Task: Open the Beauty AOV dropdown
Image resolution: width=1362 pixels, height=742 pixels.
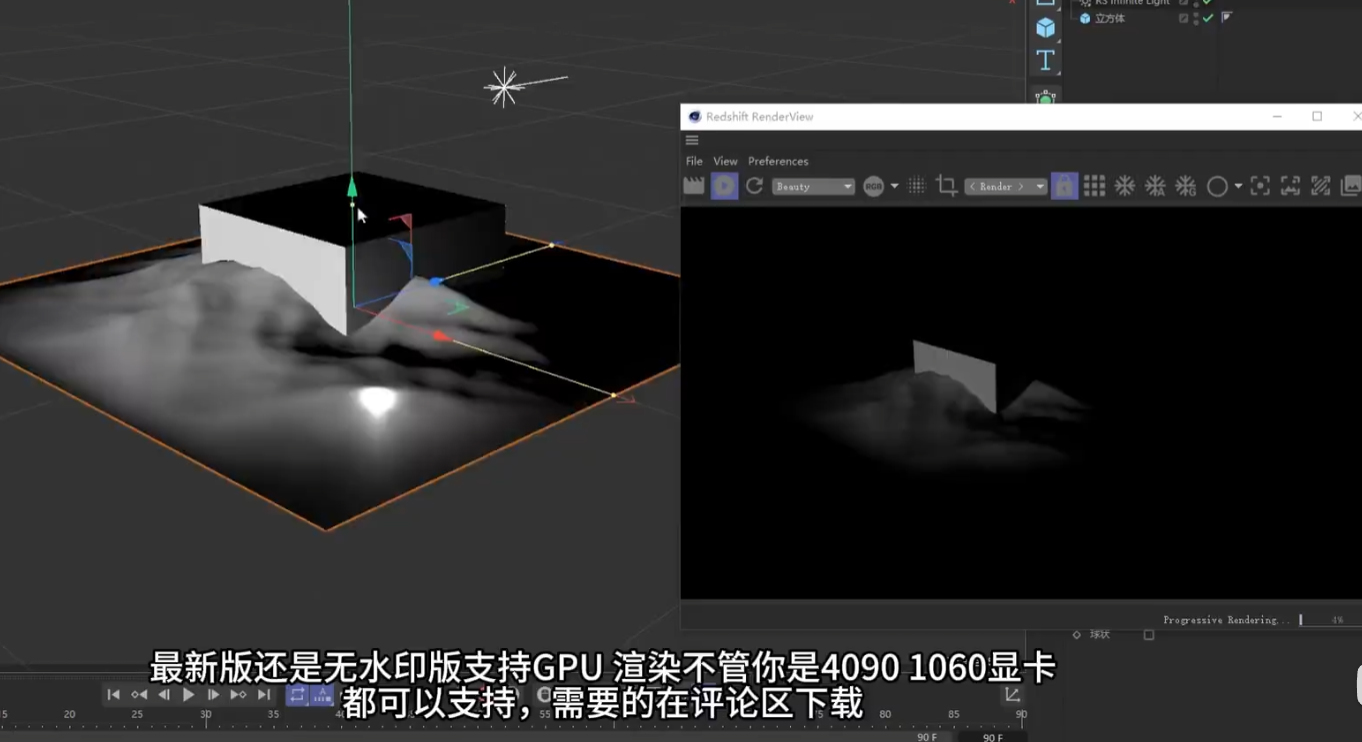Action: pos(813,186)
